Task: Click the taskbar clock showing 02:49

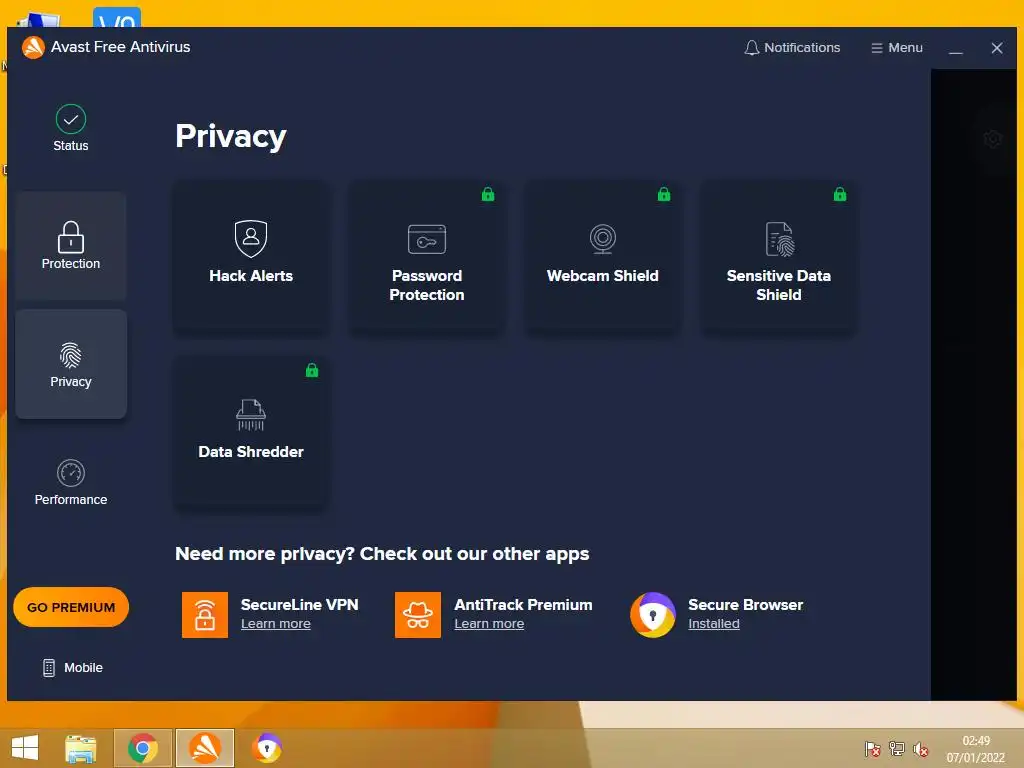Action: coord(976,749)
